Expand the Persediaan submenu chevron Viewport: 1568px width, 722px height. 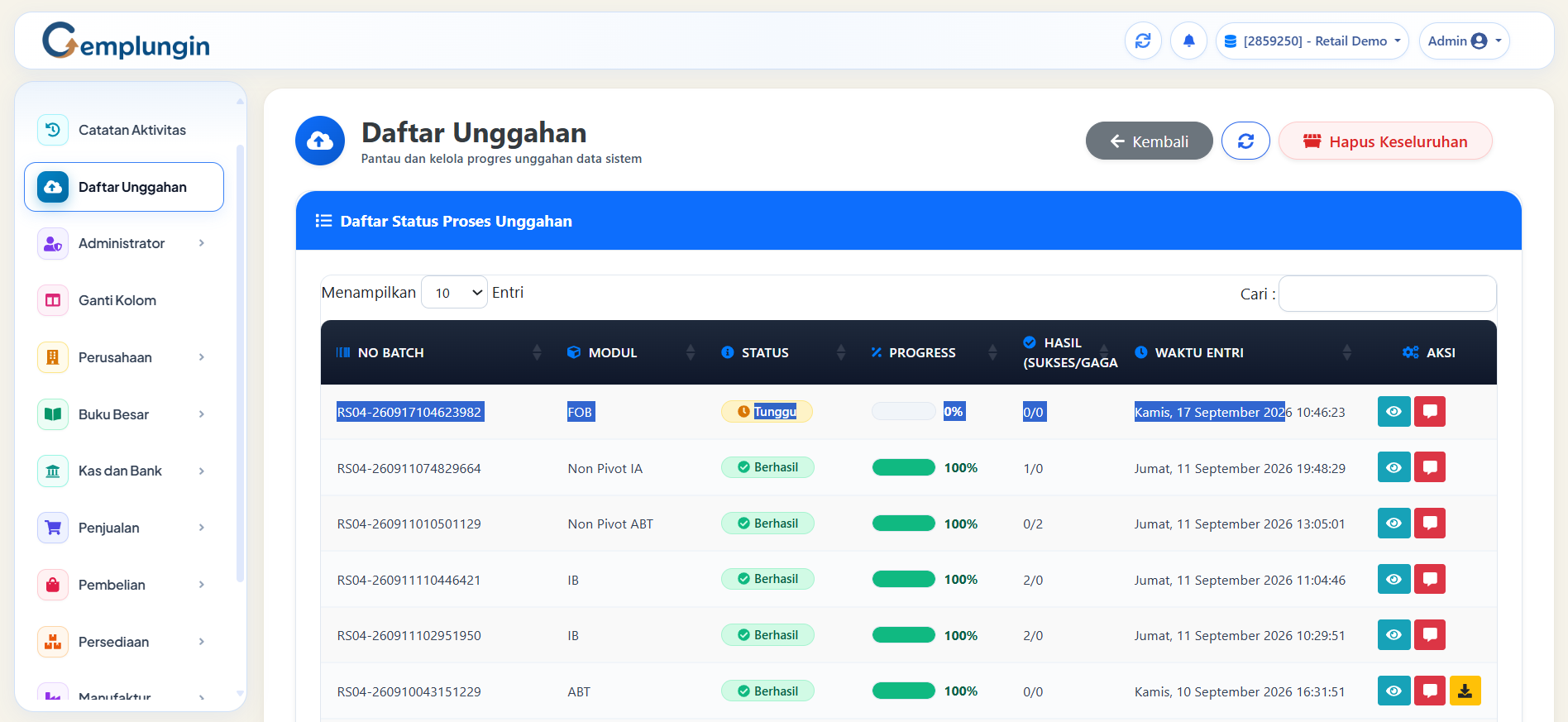pos(201,642)
